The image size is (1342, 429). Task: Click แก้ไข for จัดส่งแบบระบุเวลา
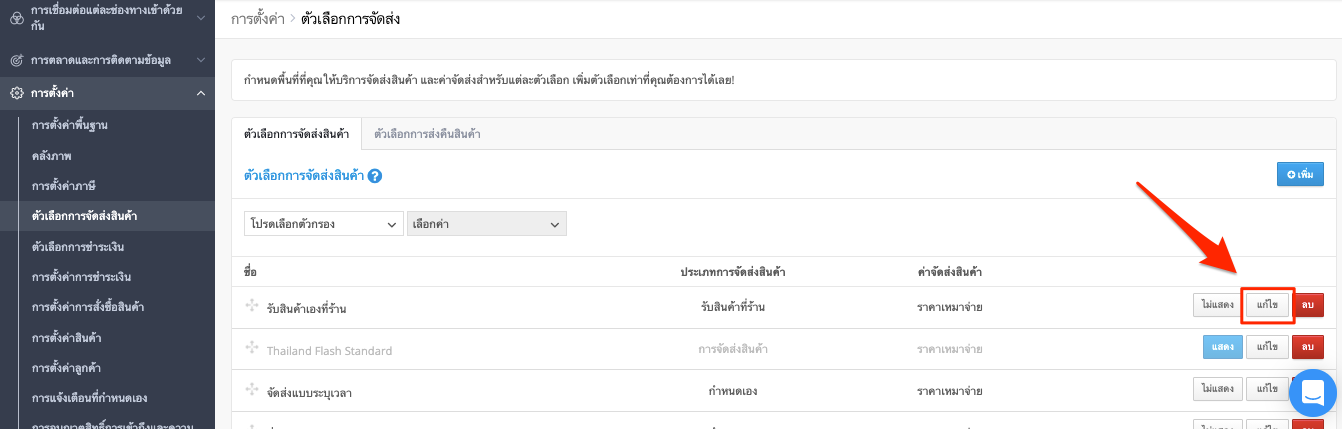(1267, 388)
